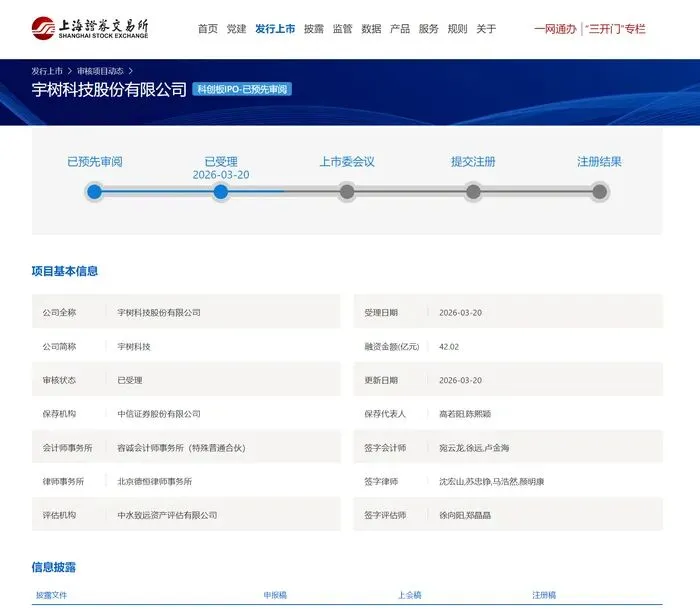
Task: Click the company full name 宇树科技股份有限公司 value
Action: [x=159, y=313]
